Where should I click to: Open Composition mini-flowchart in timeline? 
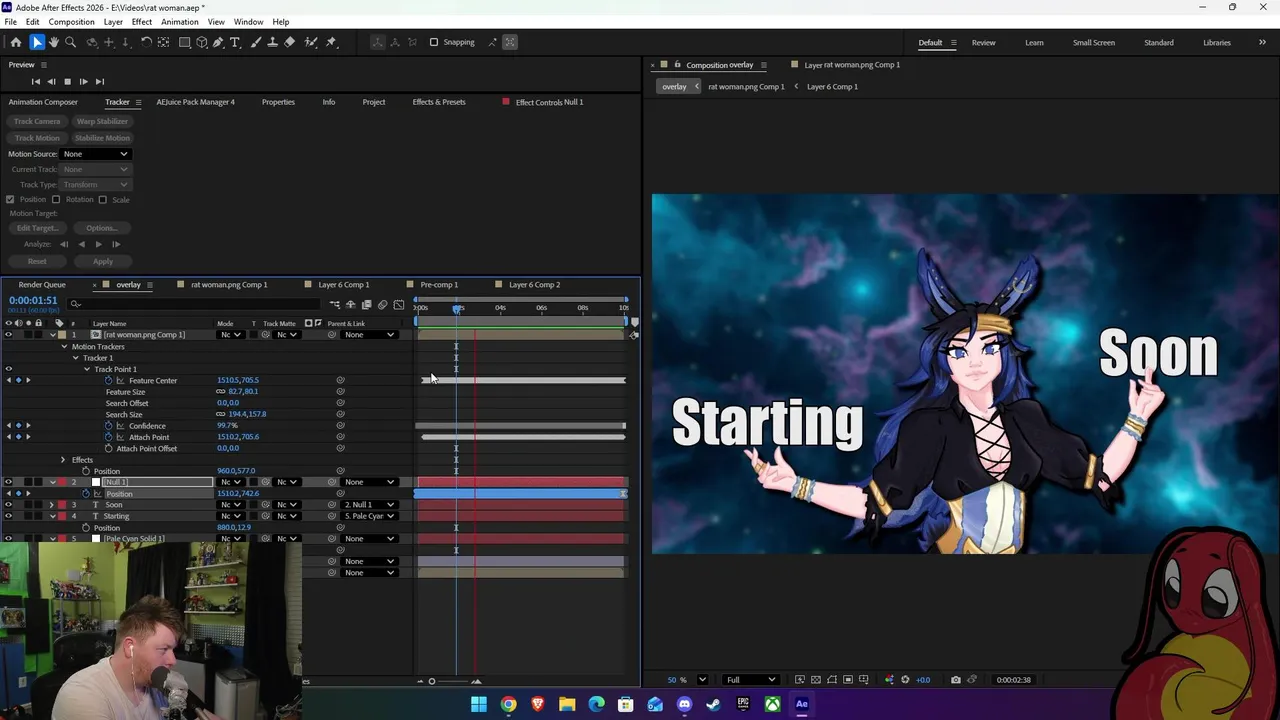(335, 305)
